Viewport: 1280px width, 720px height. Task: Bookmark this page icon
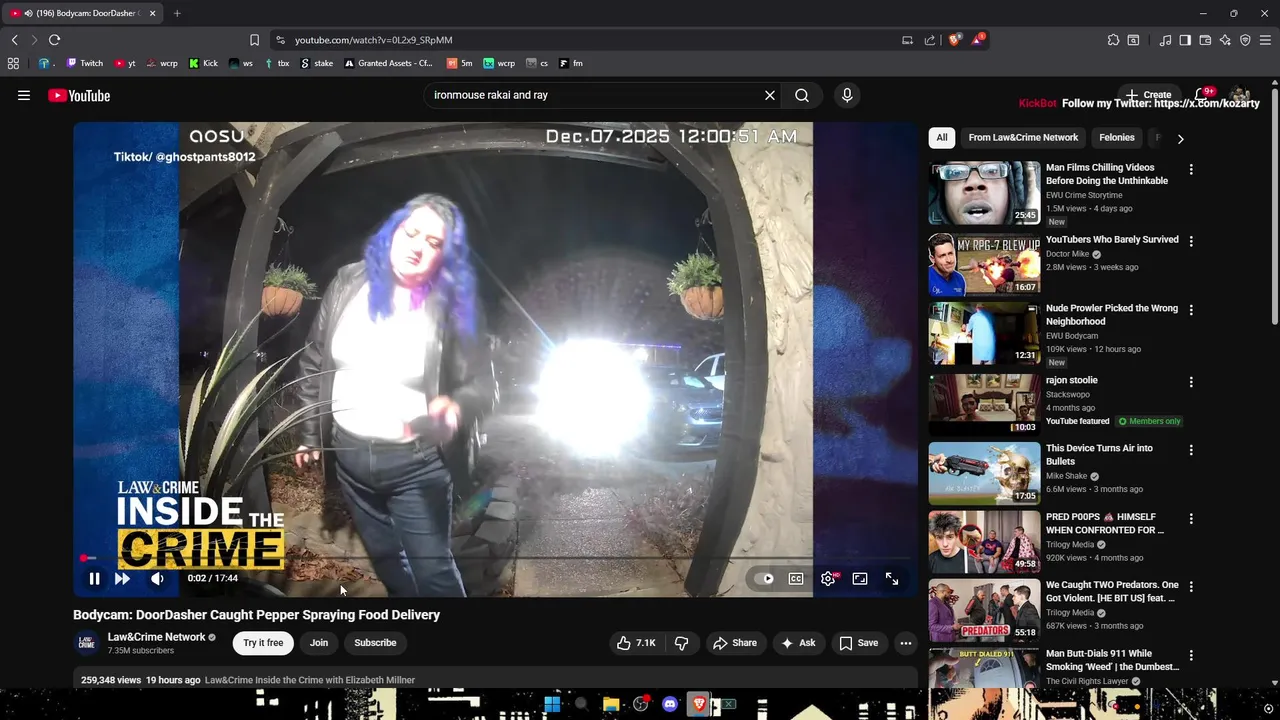pyautogui.click(x=254, y=40)
